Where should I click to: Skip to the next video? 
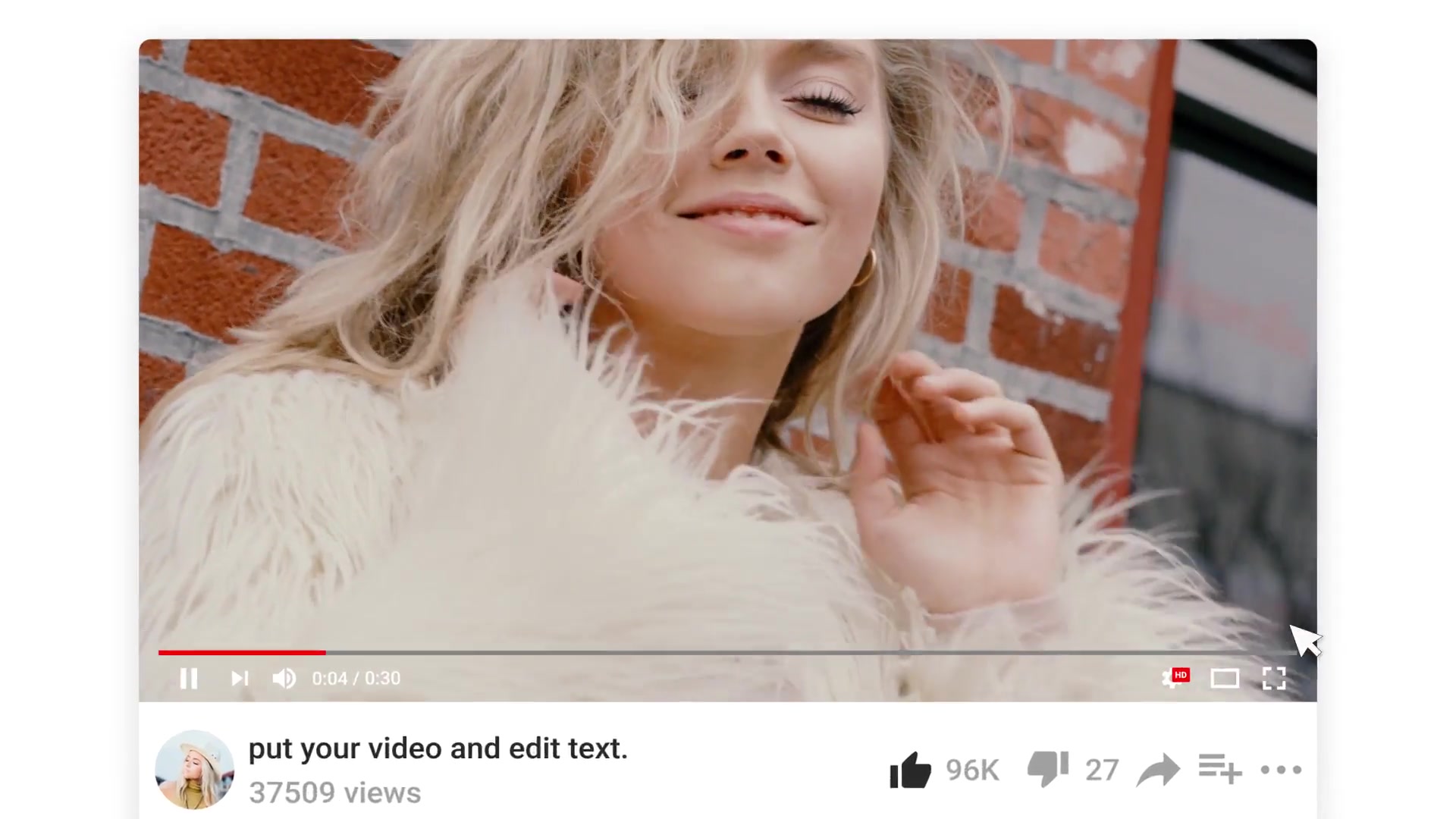240,678
